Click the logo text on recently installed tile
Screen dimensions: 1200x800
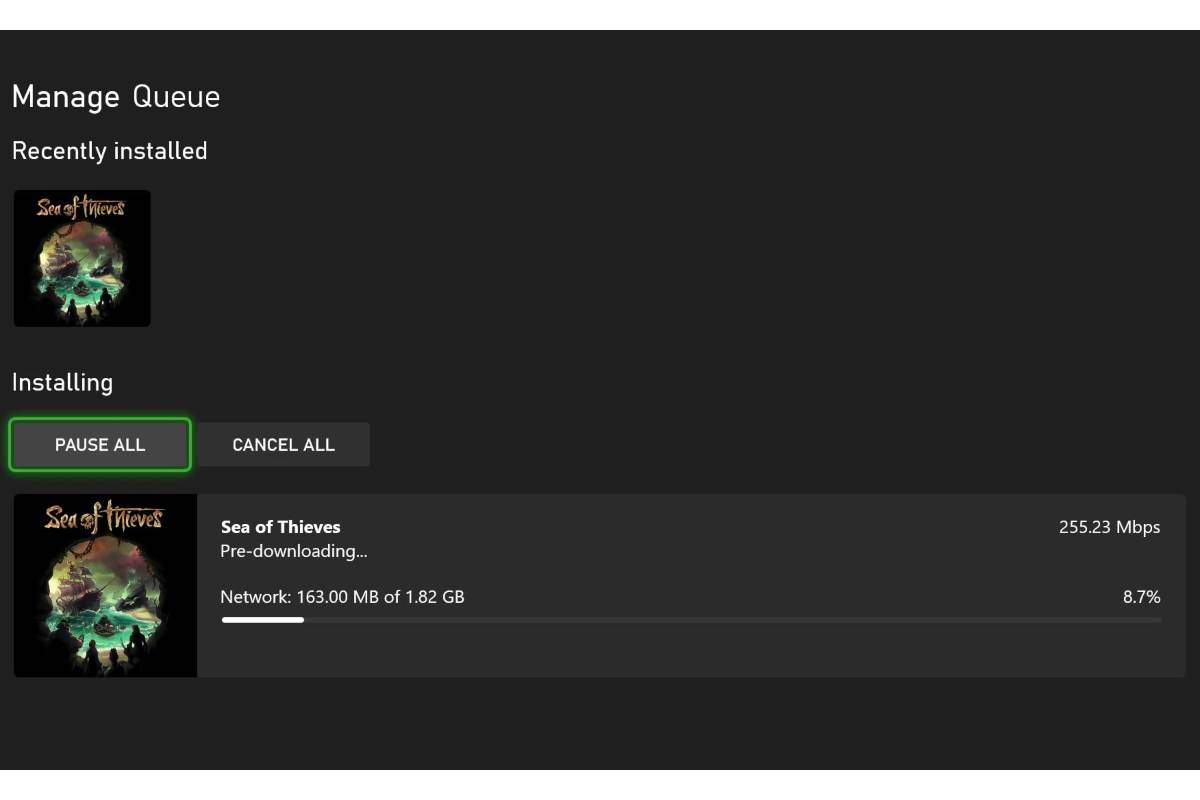point(81,208)
